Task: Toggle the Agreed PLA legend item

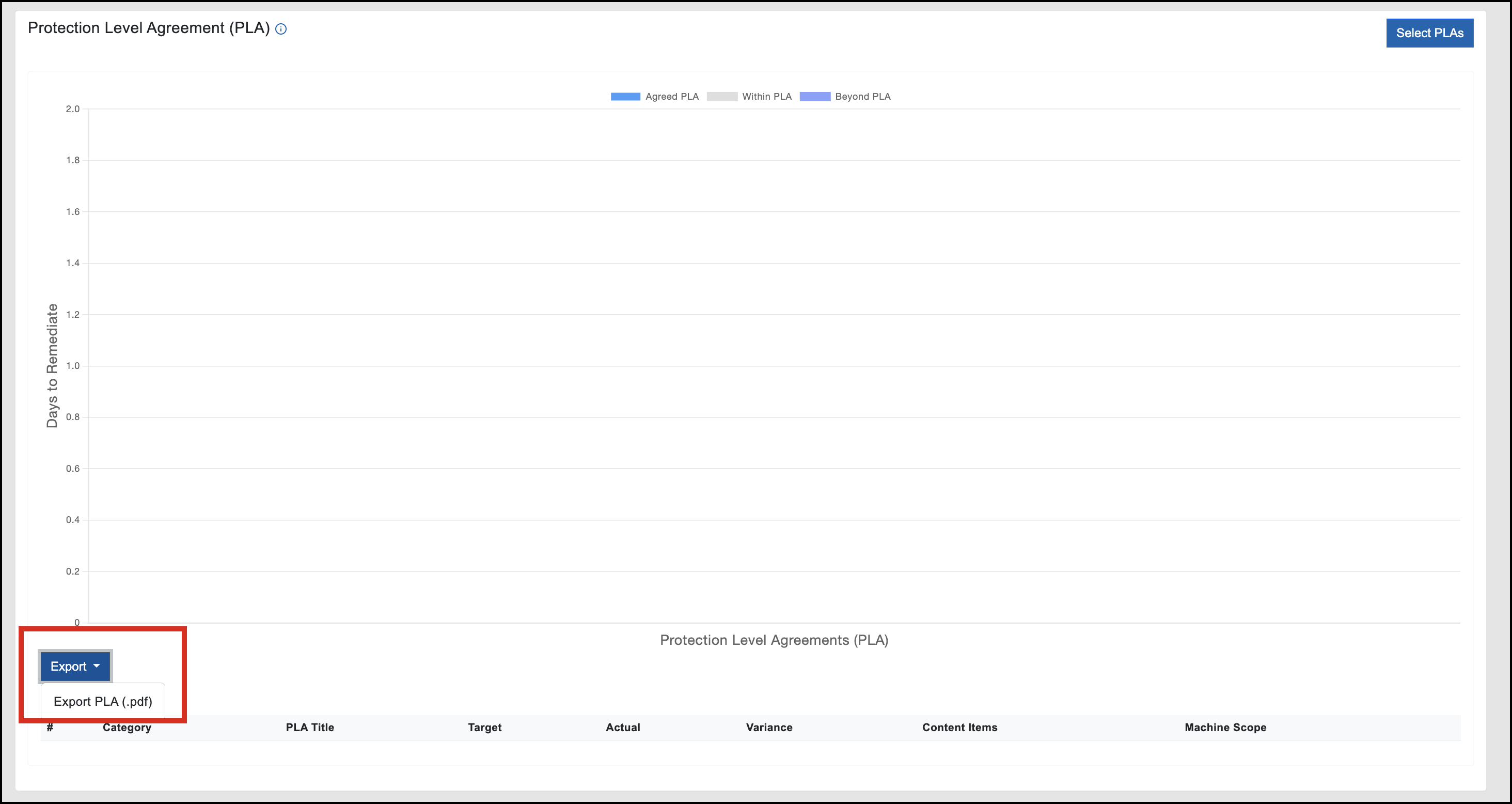Action: [x=671, y=96]
